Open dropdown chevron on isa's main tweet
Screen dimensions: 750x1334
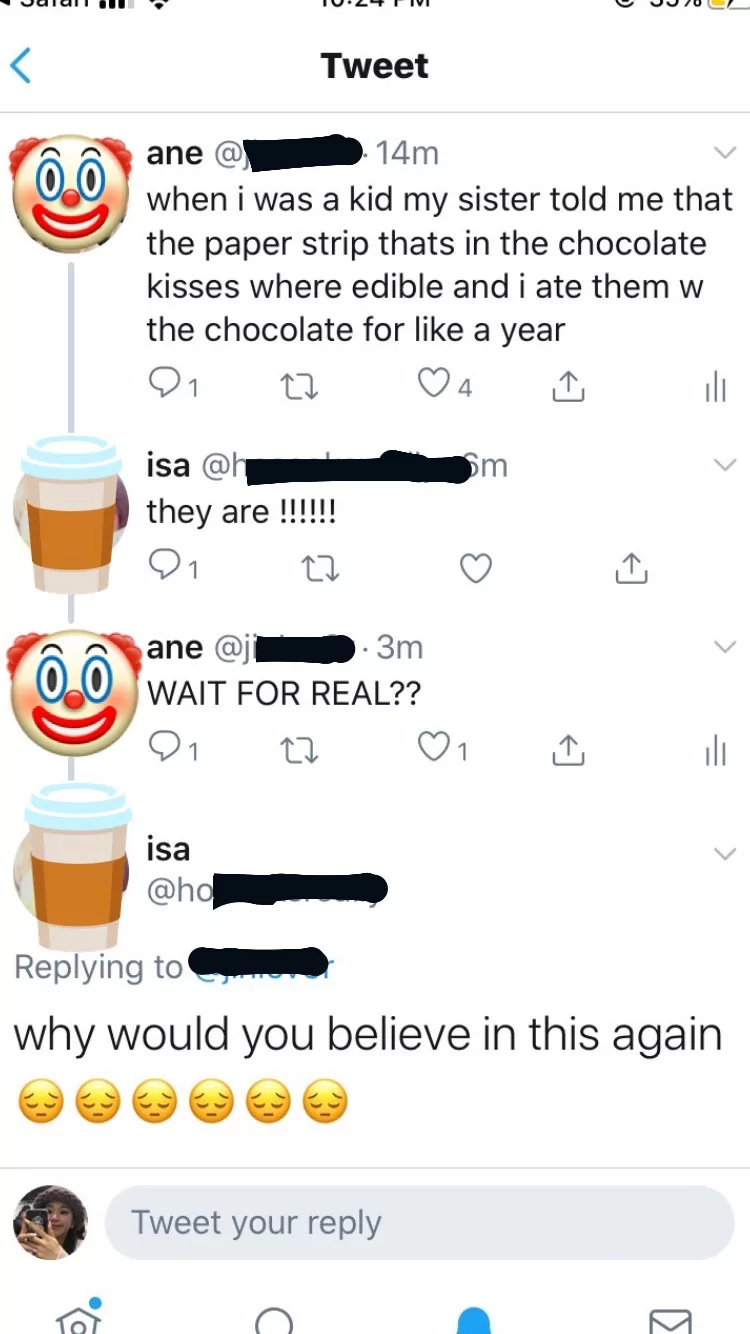coord(723,853)
